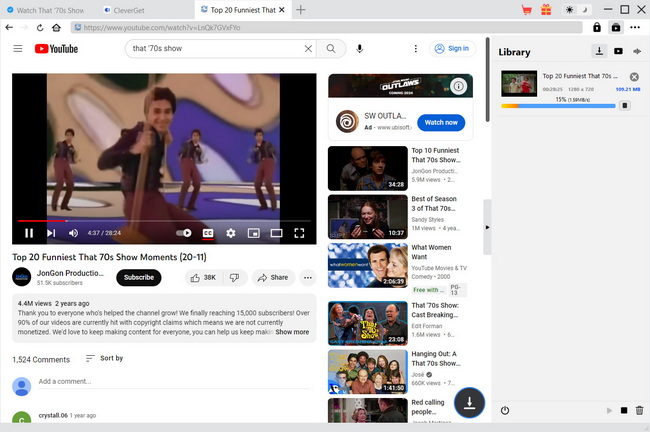Open Sort by comments dropdown

tap(104, 358)
